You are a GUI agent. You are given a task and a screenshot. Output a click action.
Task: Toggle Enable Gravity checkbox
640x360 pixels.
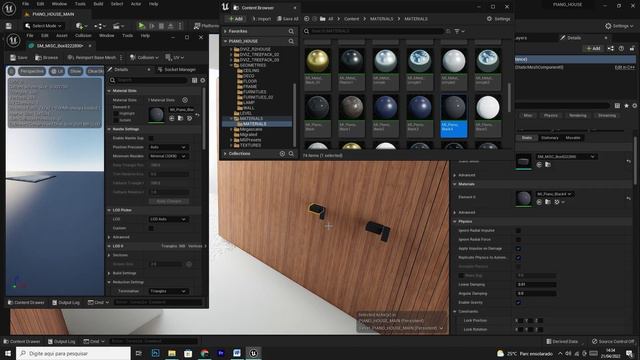[518, 302]
